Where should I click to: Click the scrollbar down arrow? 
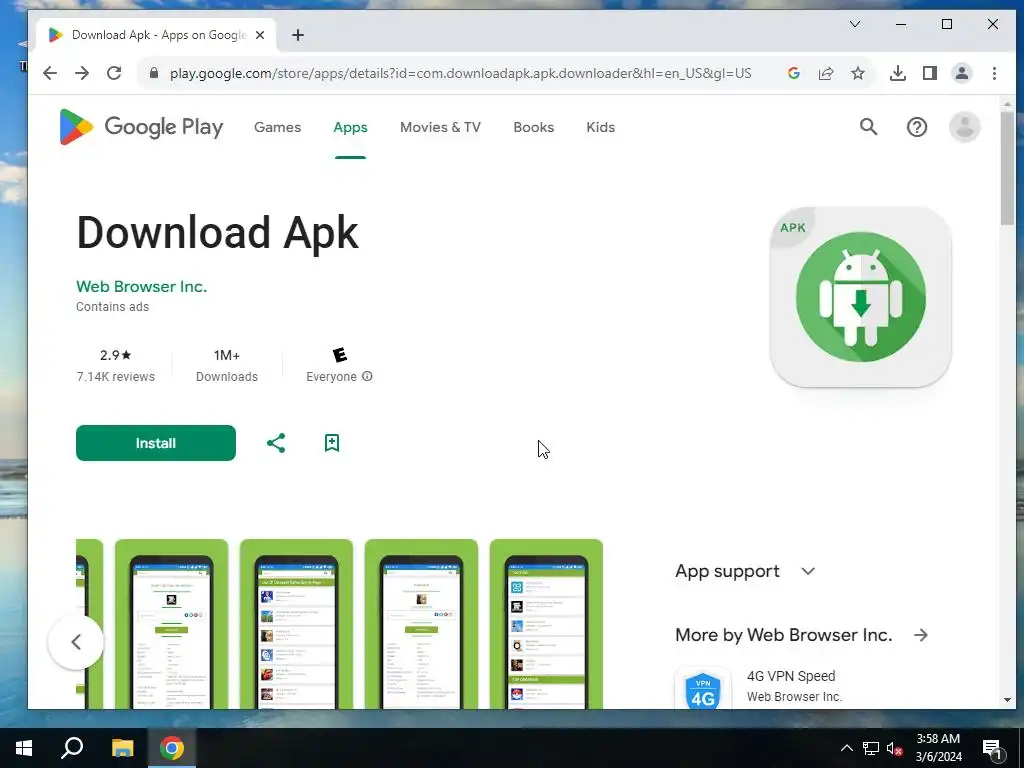(x=1007, y=701)
